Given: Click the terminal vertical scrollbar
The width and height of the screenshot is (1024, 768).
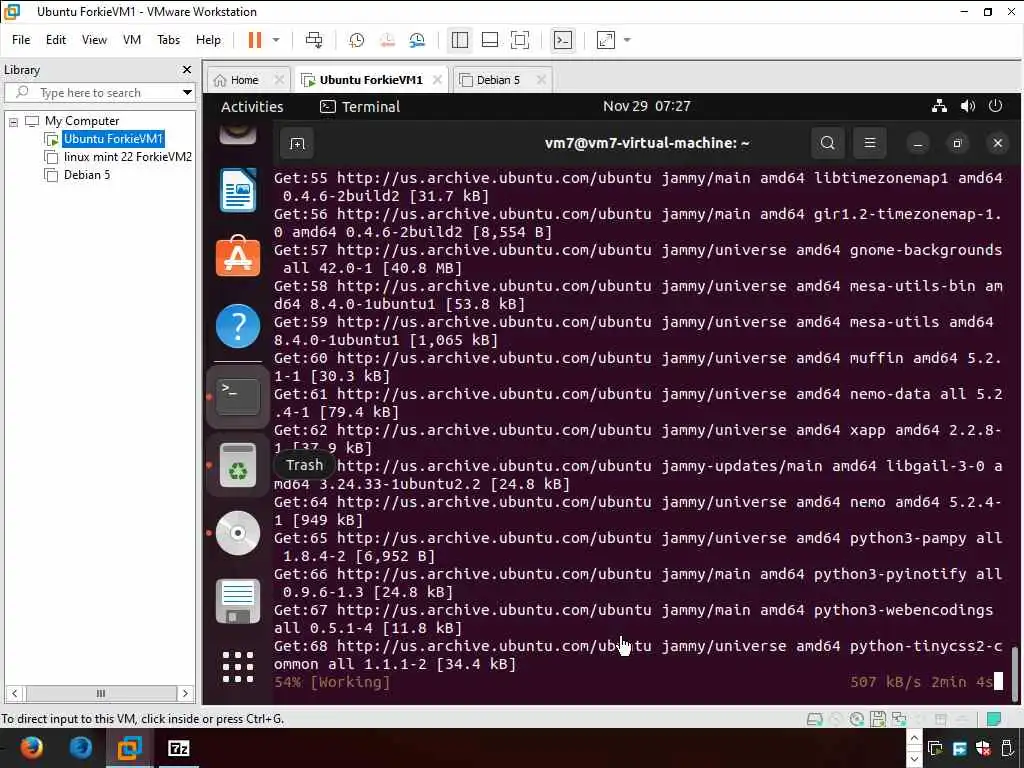Looking at the screenshot, I should coord(1014,675).
